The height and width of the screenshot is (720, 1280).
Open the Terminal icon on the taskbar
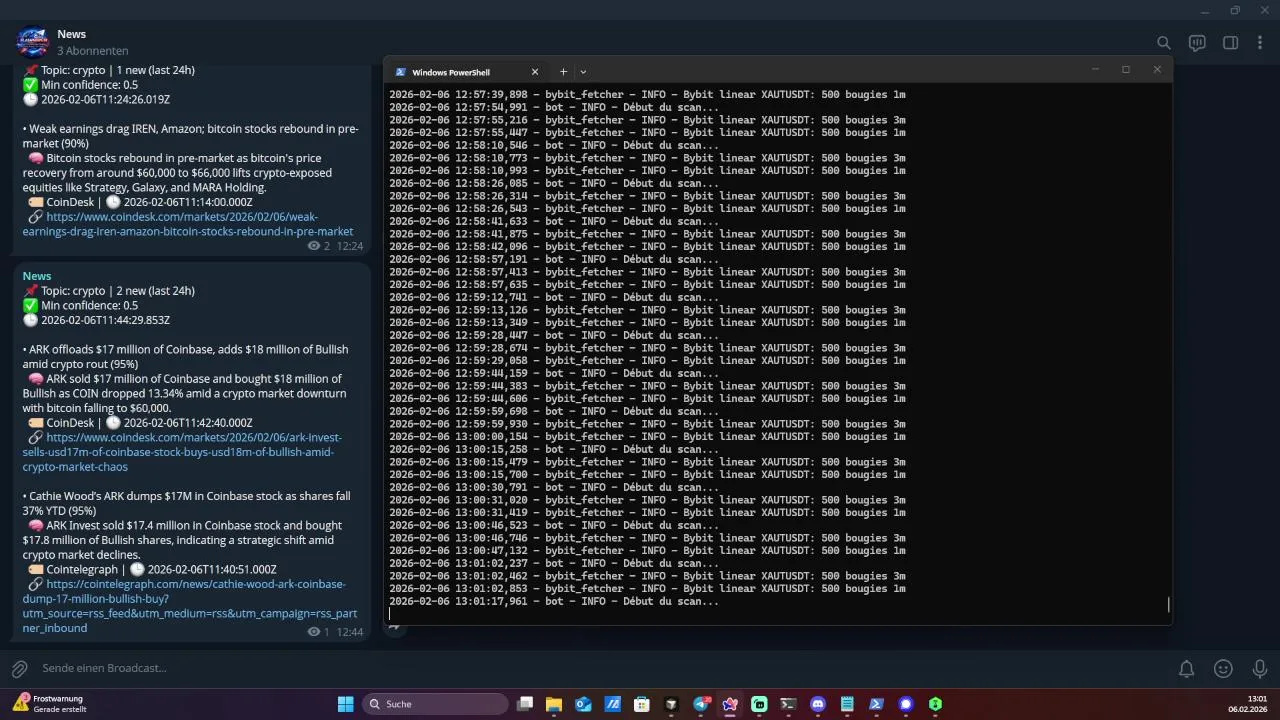[x=788, y=704]
